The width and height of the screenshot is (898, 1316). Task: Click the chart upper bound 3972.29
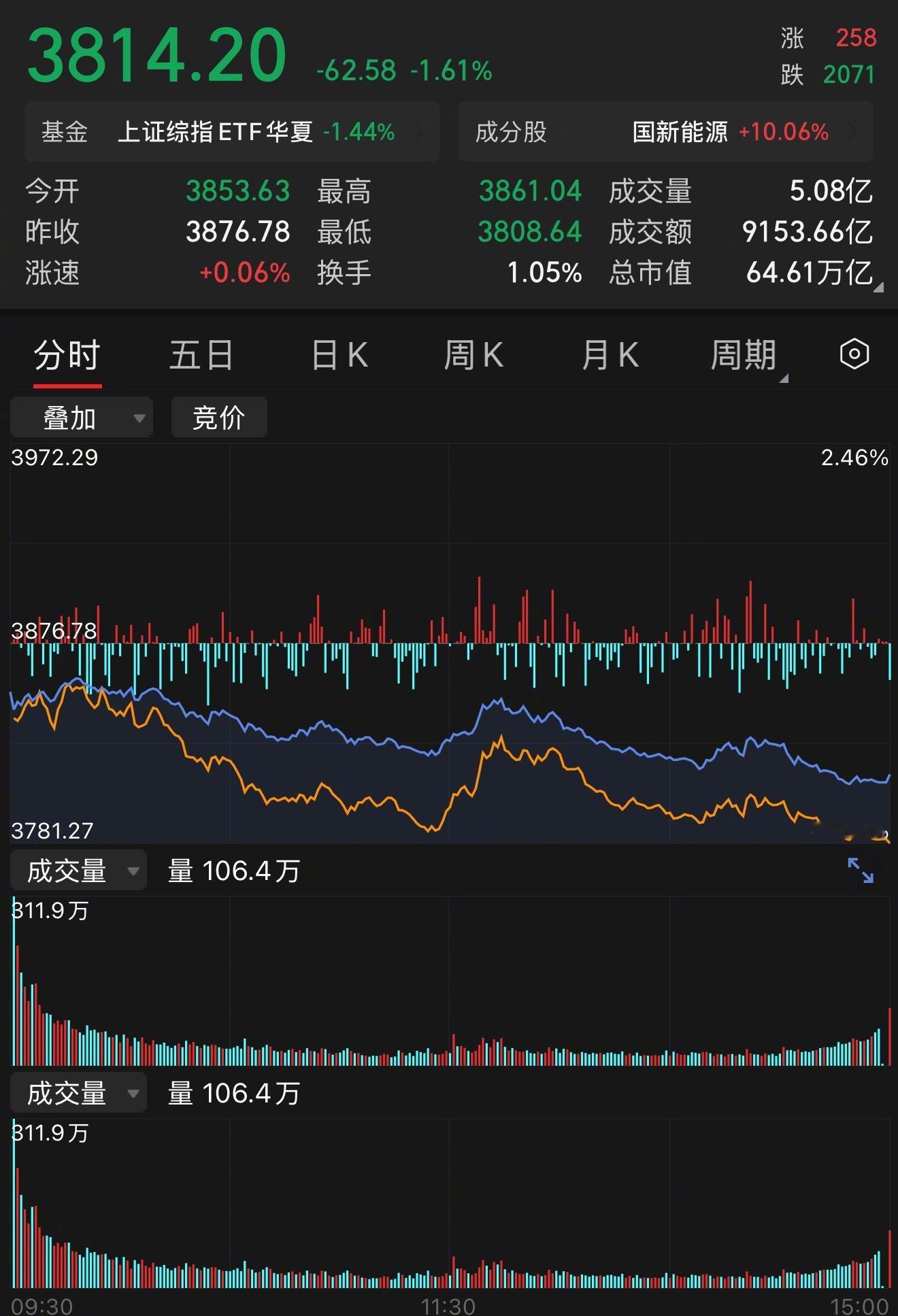click(x=54, y=458)
